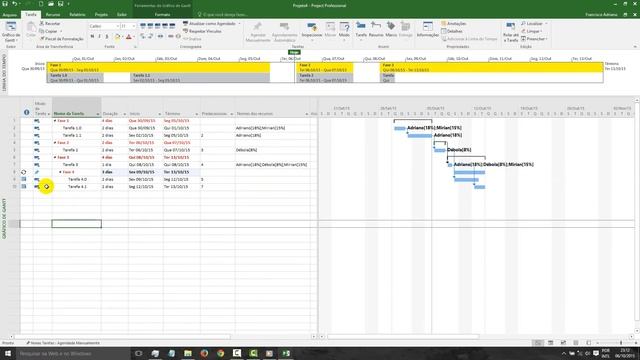Screen dimensions: 640x360
Task: Click Rolar até a Tarefa
Action: click(511, 32)
